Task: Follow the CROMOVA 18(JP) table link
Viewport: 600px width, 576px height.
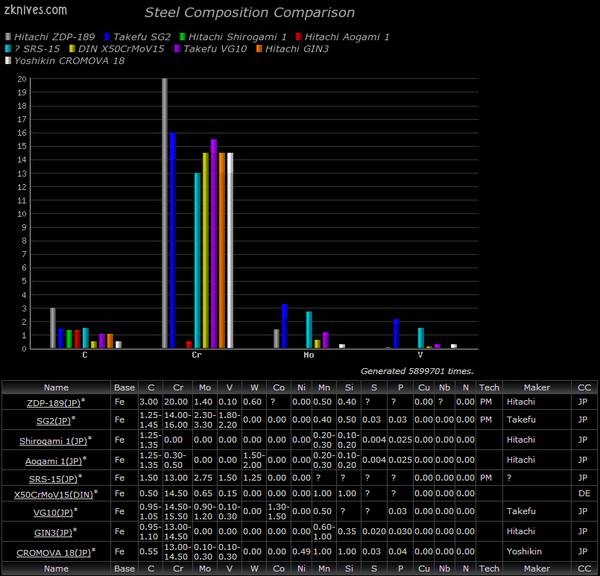Action: pyautogui.click(x=52, y=551)
